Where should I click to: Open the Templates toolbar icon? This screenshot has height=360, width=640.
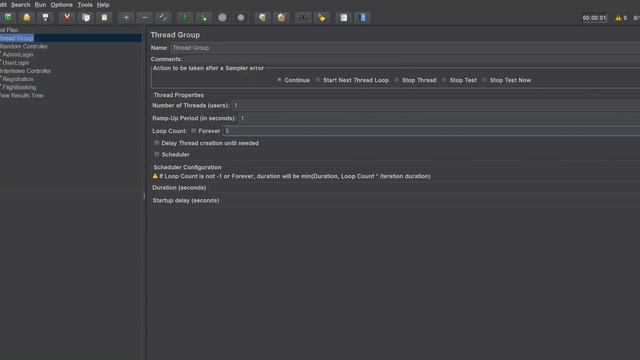click(8, 18)
